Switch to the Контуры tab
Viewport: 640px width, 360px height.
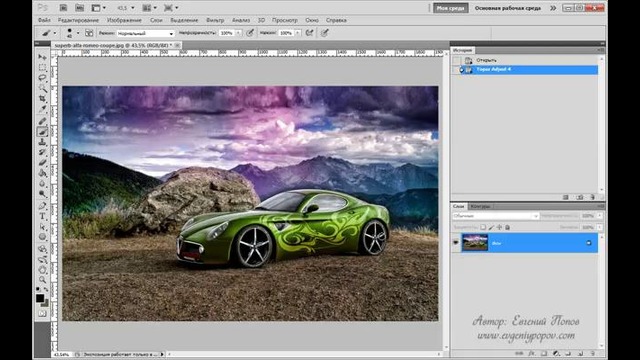[480, 207]
